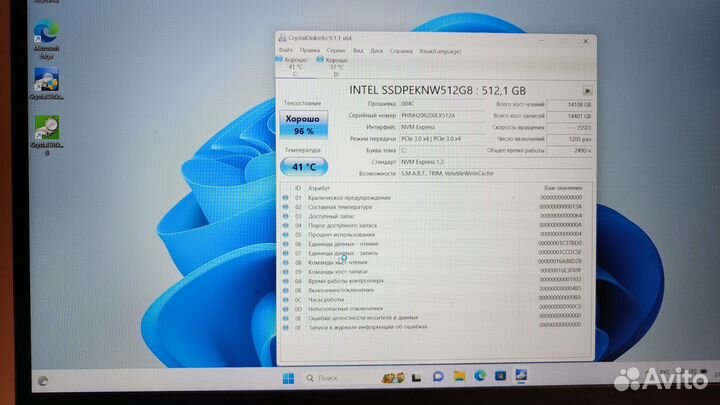Click power-on count value 1205 раз
720x405 pixels.
(569, 139)
